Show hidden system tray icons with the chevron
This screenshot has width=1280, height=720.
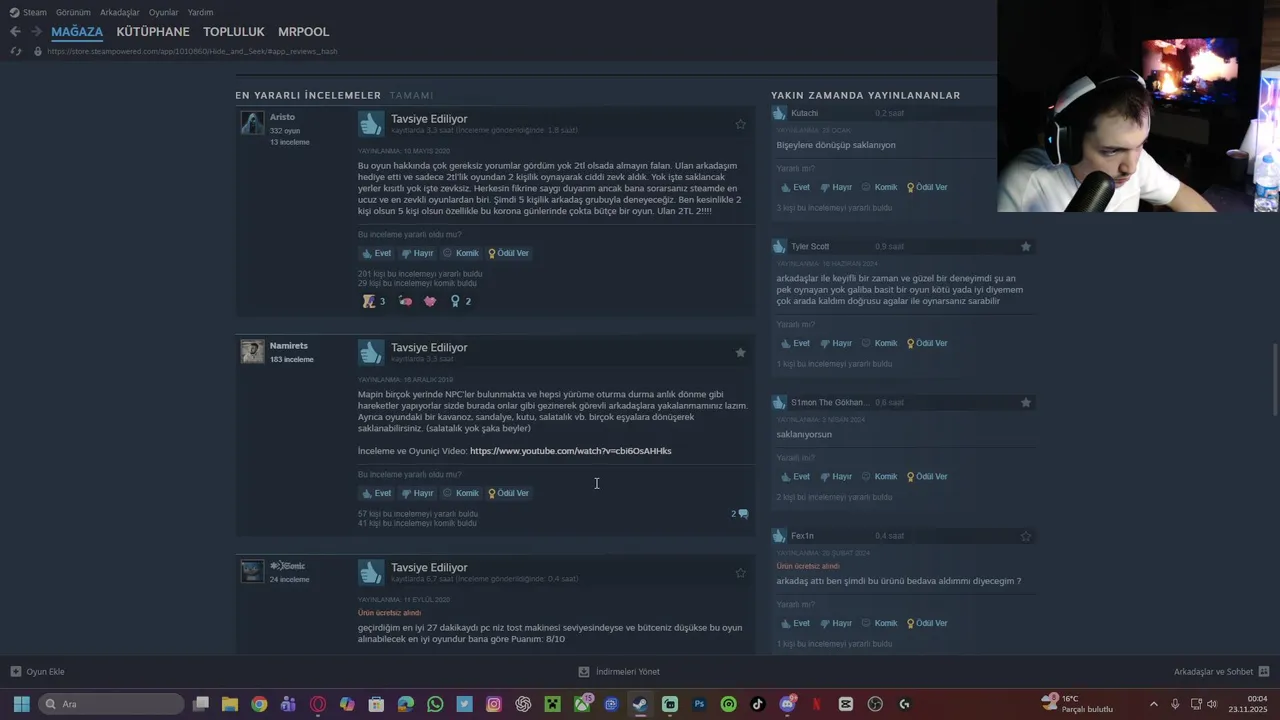click(1153, 704)
